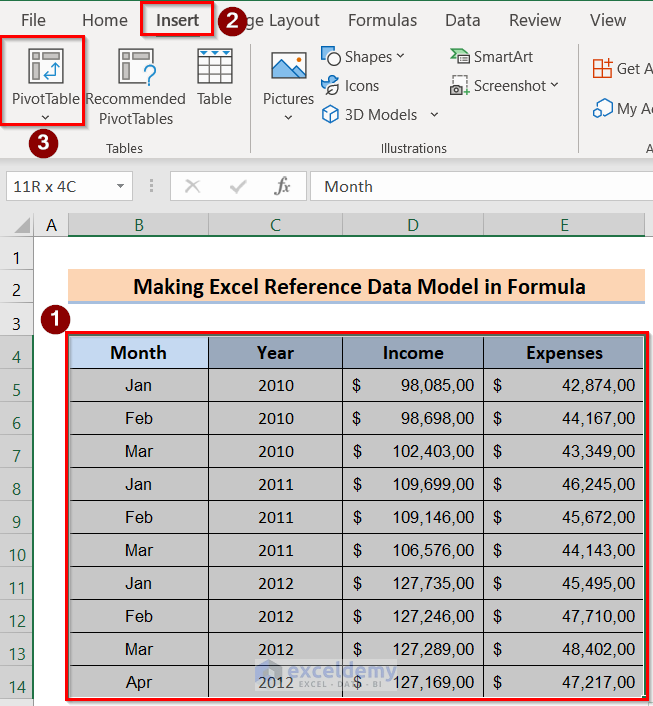
Task: Click the Get Add-ins button
Action: point(618,68)
